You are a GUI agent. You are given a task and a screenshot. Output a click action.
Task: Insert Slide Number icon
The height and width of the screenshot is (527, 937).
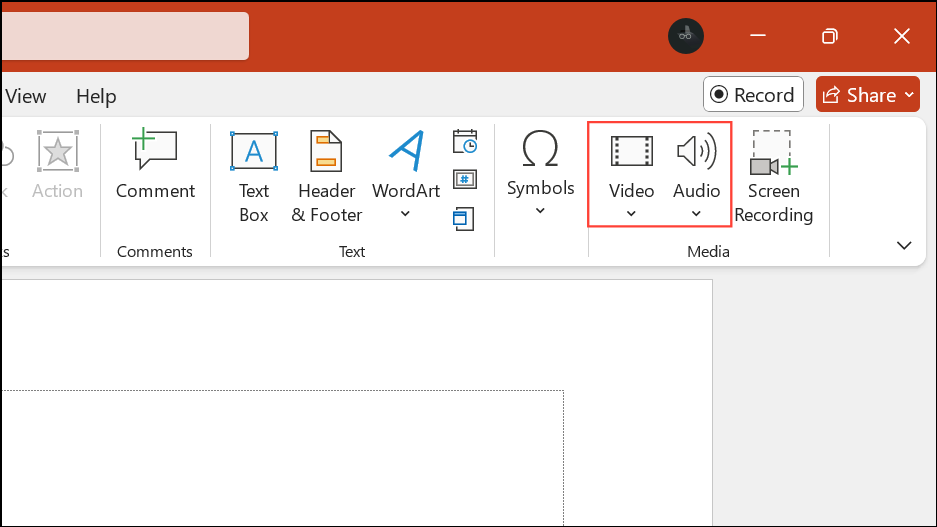tap(465, 180)
